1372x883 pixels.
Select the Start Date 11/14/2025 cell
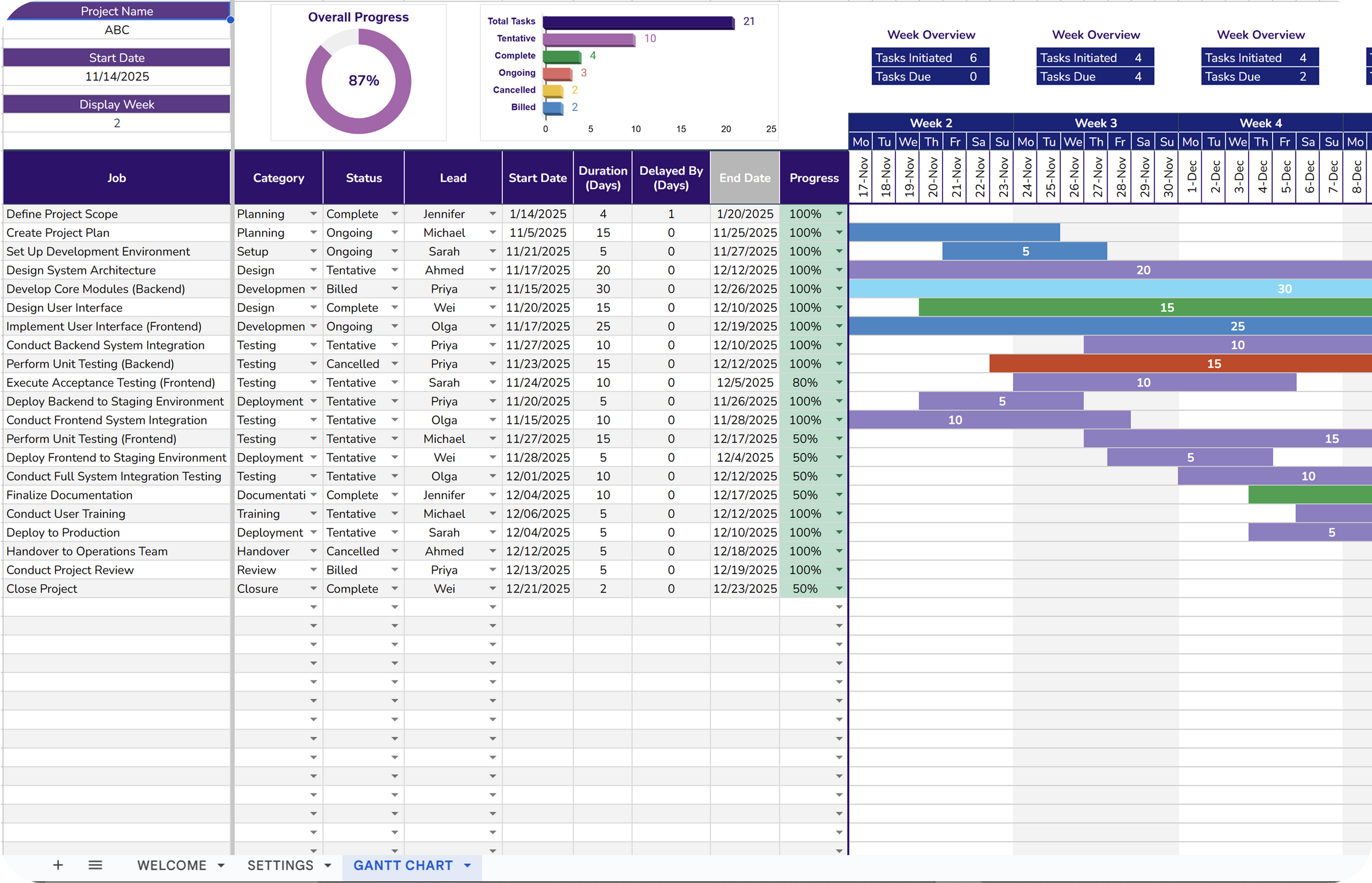117,76
